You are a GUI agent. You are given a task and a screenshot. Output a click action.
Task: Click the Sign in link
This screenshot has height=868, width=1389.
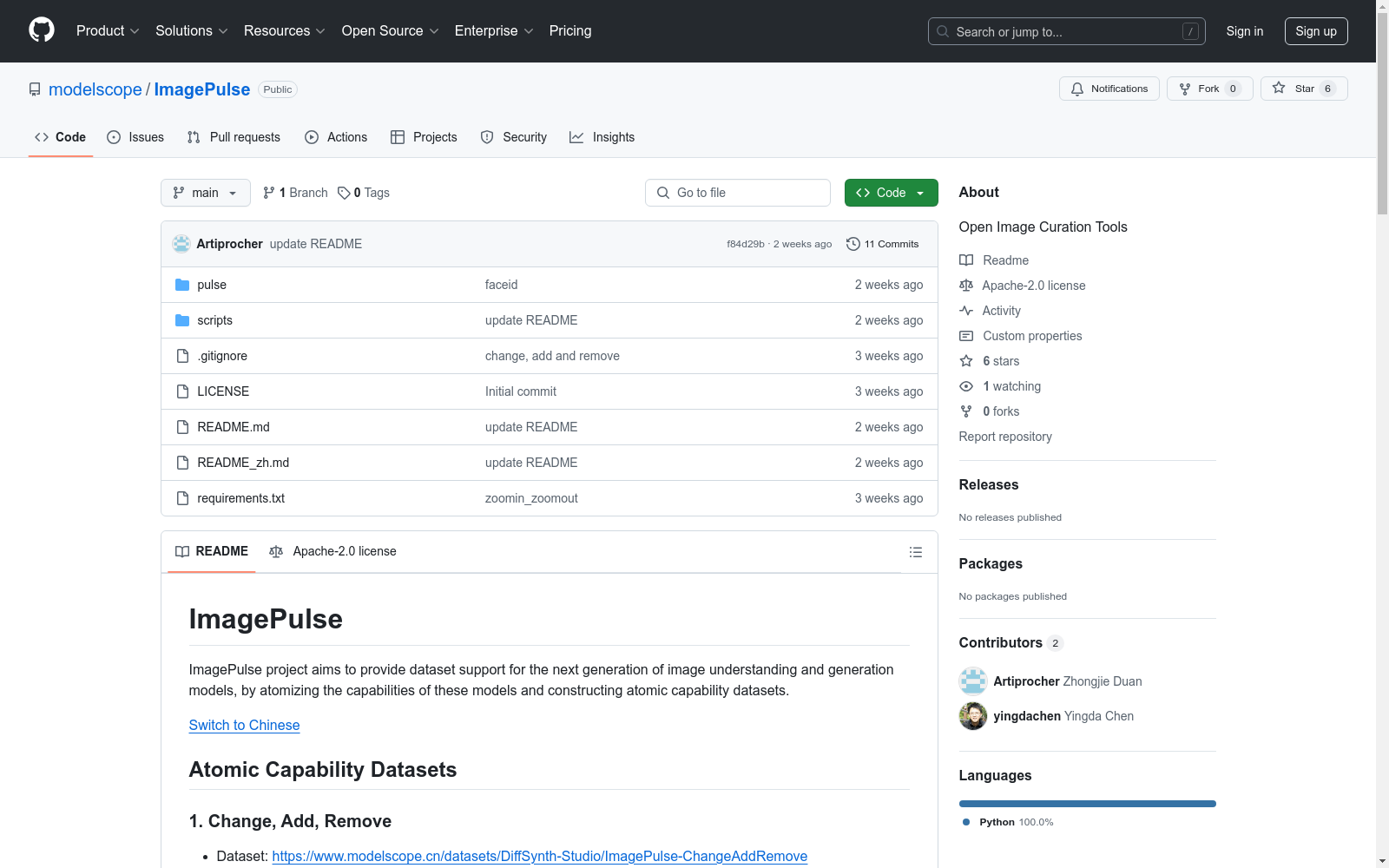1245,31
